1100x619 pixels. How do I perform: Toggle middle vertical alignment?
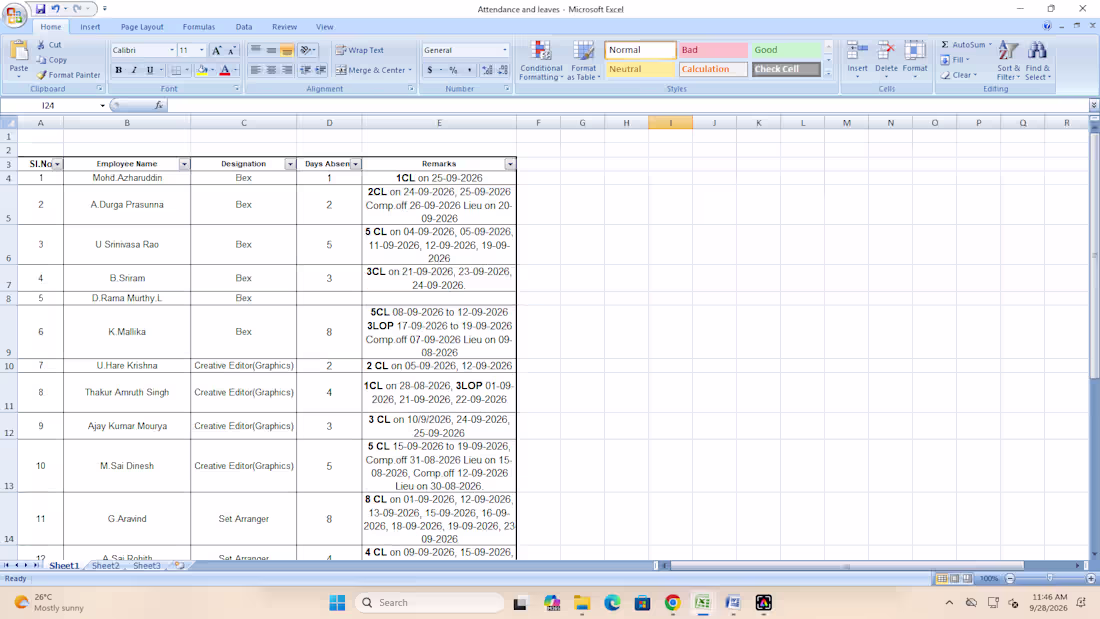271,51
